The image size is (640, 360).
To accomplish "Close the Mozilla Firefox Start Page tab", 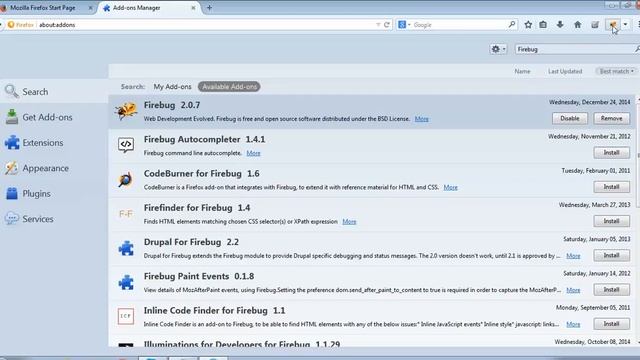I will point(91,8).
